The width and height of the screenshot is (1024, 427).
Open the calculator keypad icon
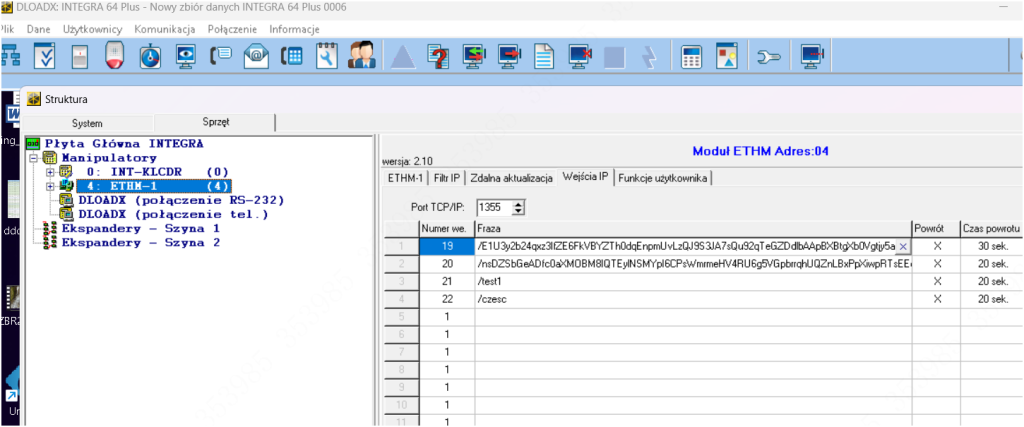coord(691,56)
